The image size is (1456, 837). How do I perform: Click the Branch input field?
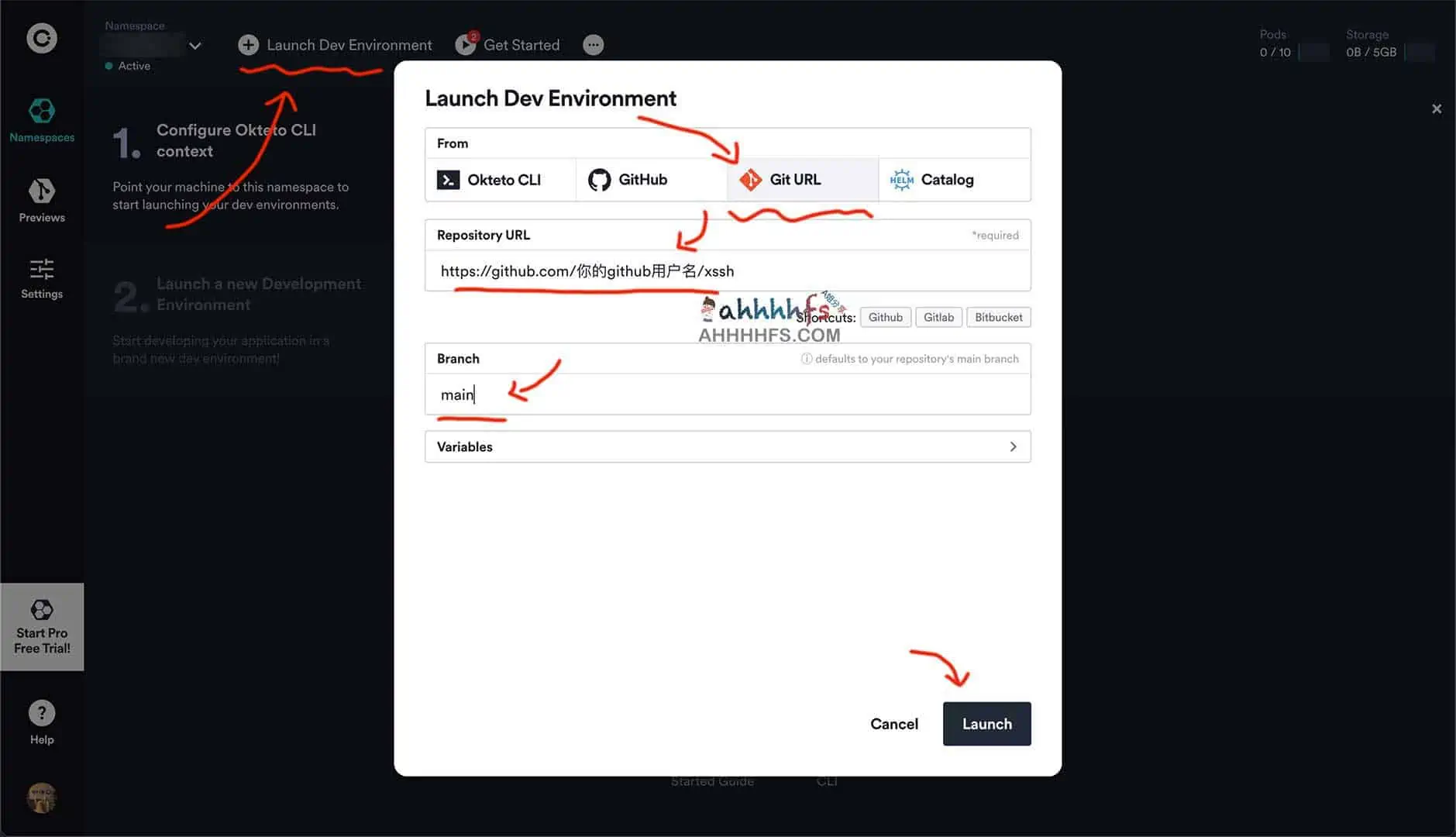[727, 394]
